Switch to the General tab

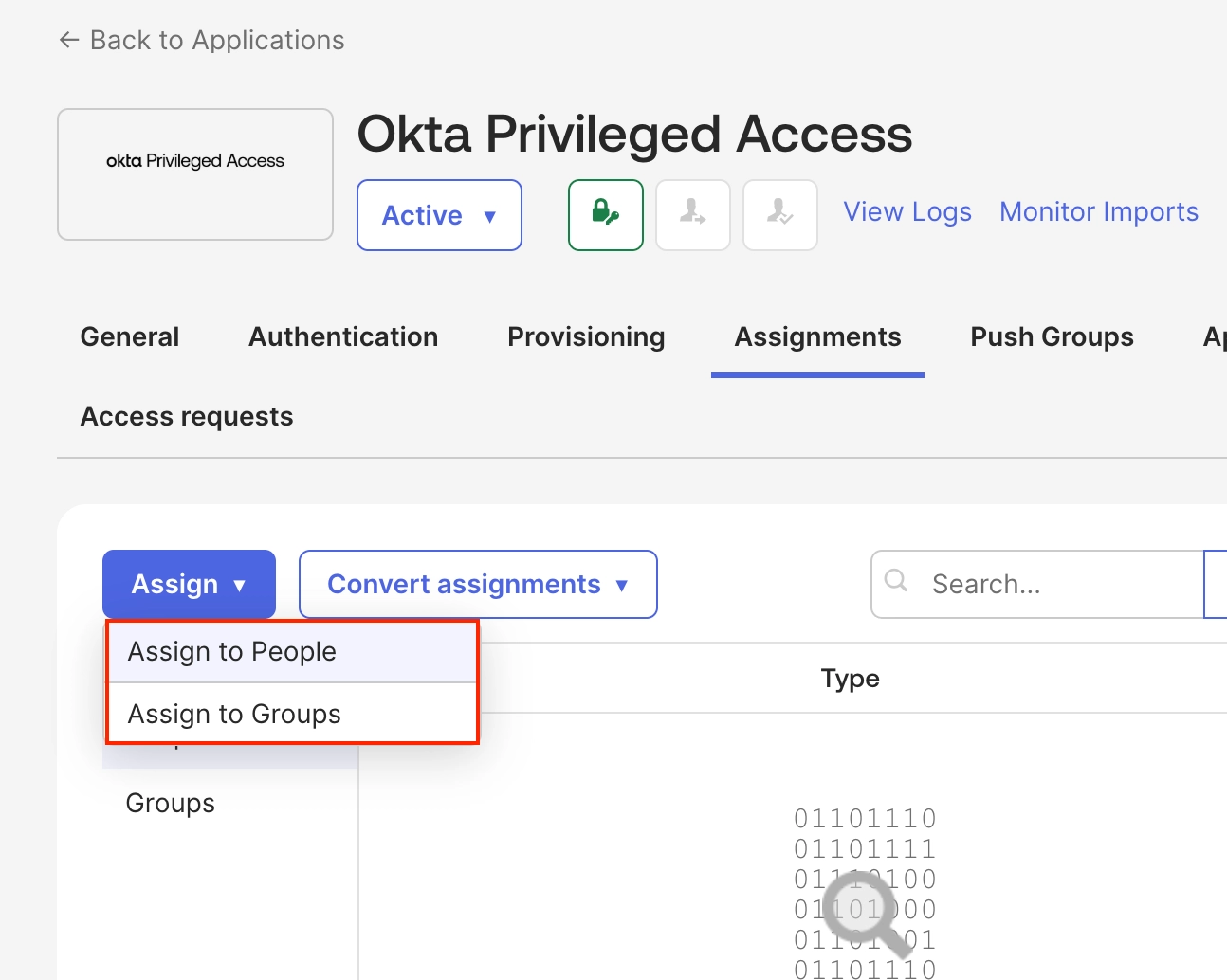click(x=130, y=336)
